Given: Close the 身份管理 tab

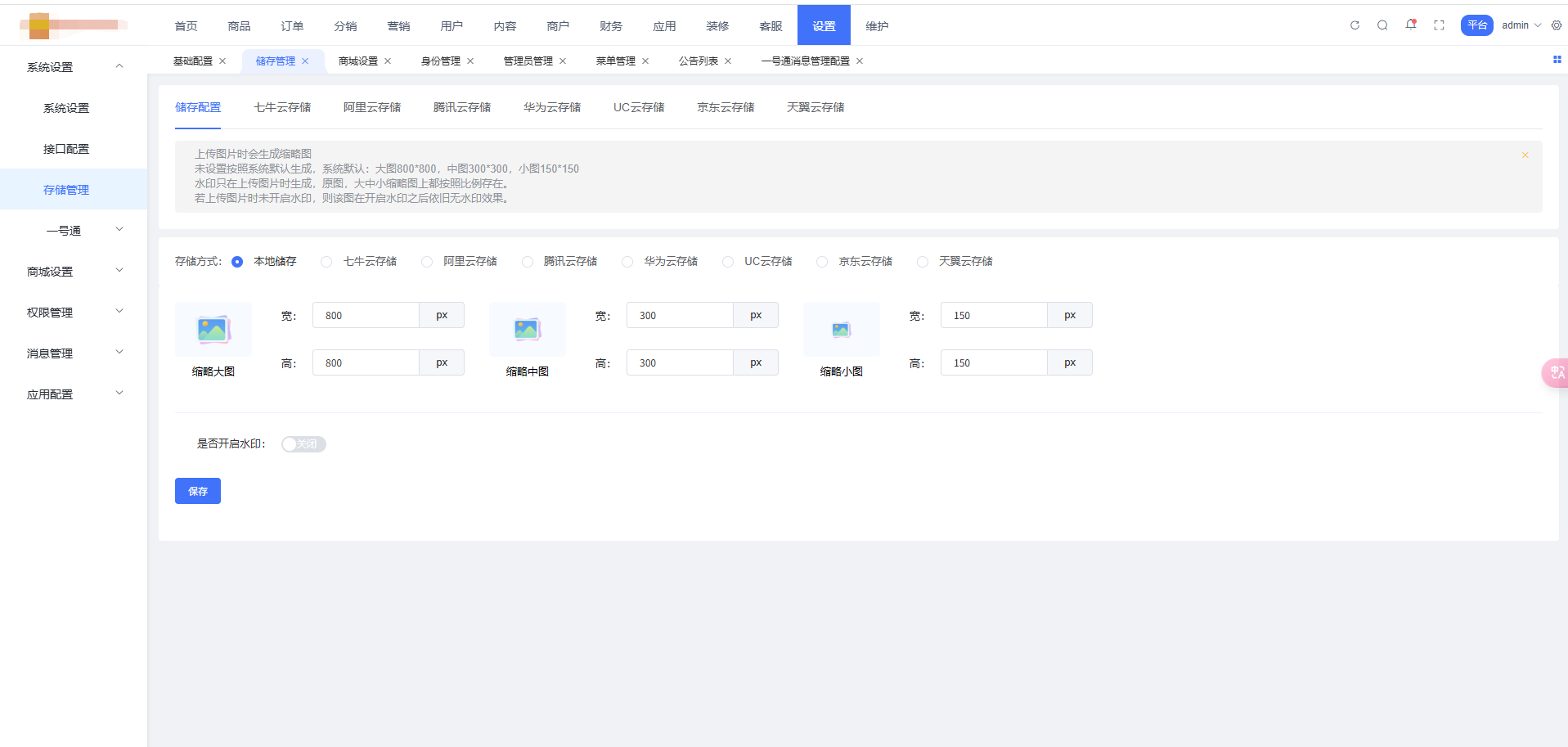Looking at the screenshot, I should 470,61.
